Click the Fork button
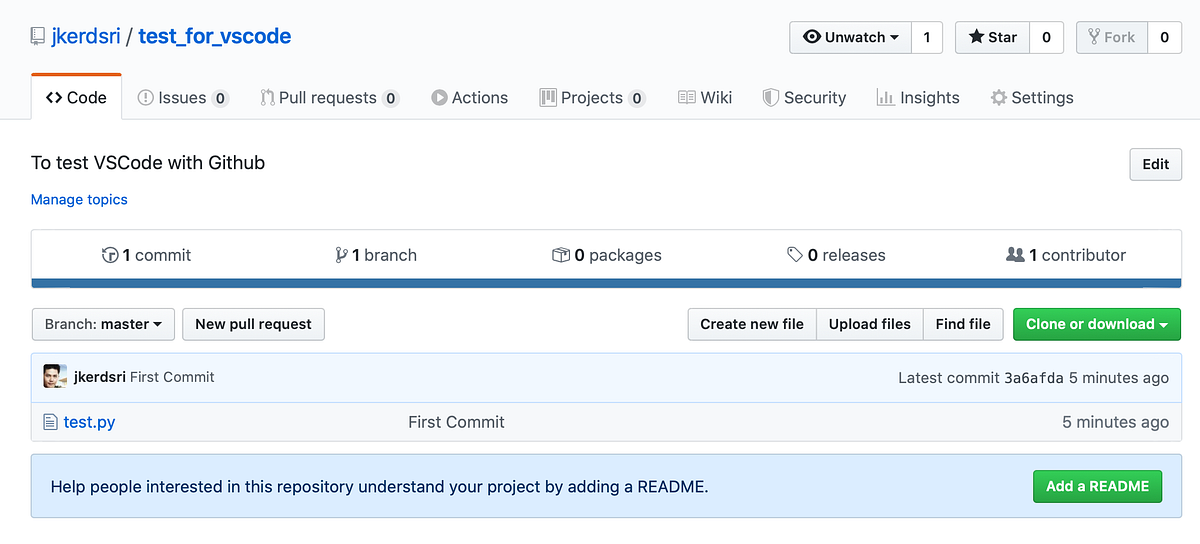Screen dimensions: 1200x544 point(1112,38)
